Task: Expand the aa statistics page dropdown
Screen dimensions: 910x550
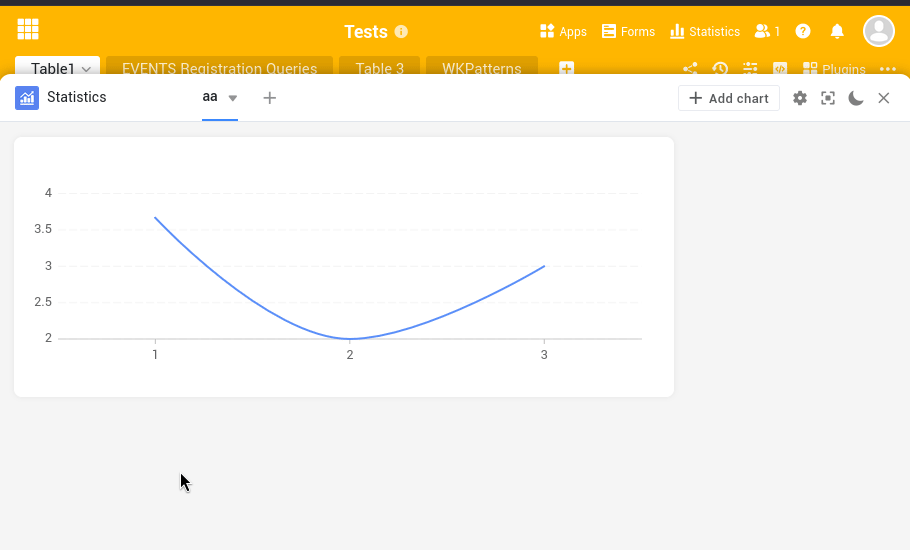Action: click(x=233, y=98)
